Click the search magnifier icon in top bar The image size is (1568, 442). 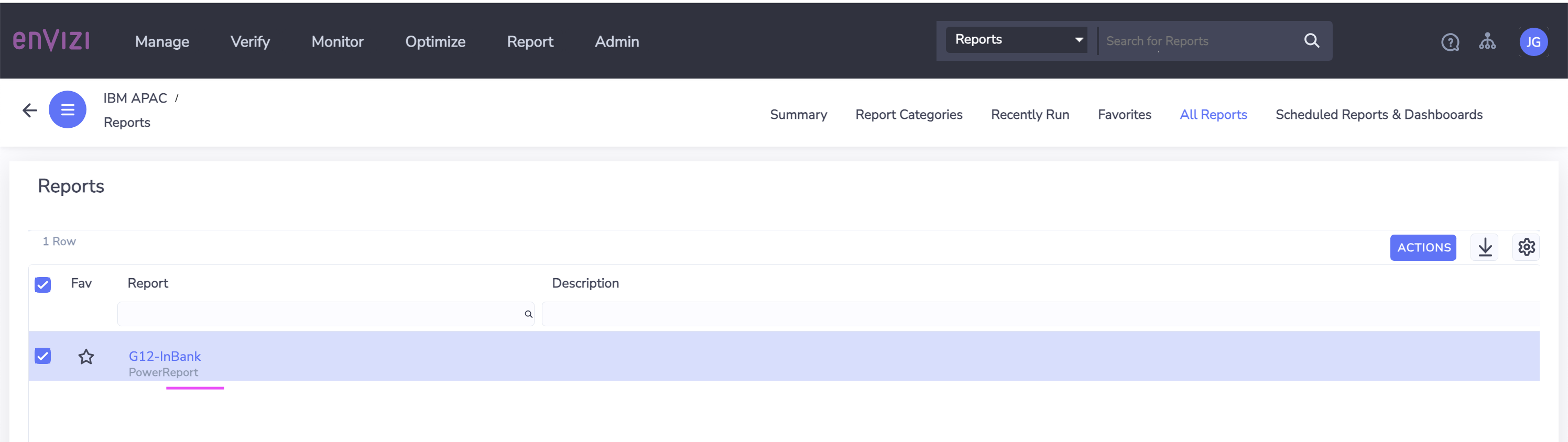click(1312, 41)
